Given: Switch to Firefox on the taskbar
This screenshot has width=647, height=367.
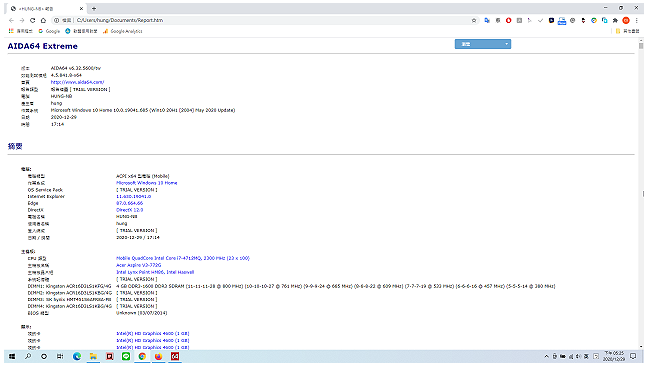Looking at the screenshot, I should point(158,356).
